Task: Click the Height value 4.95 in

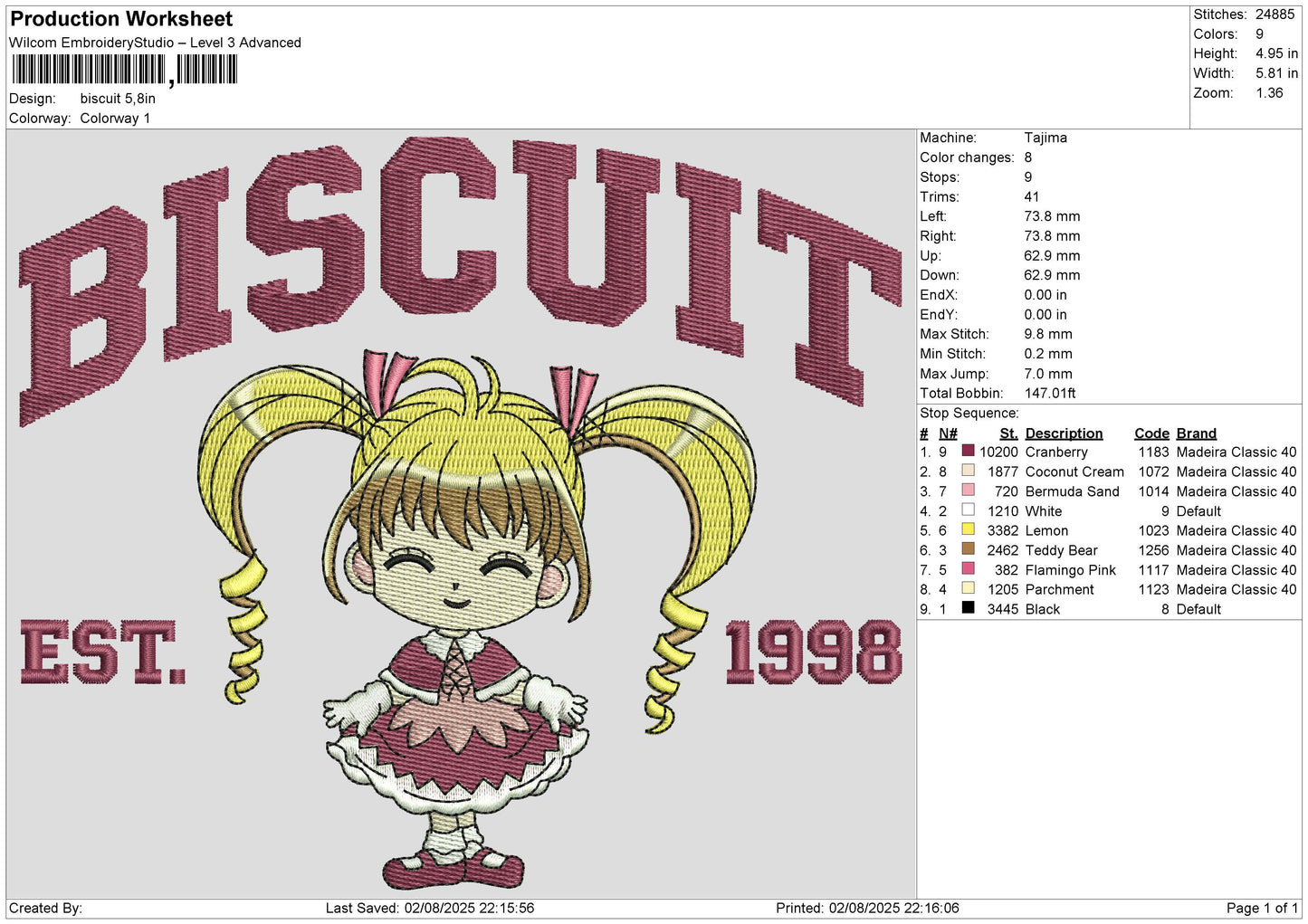Action: (x=1276, y=53)
